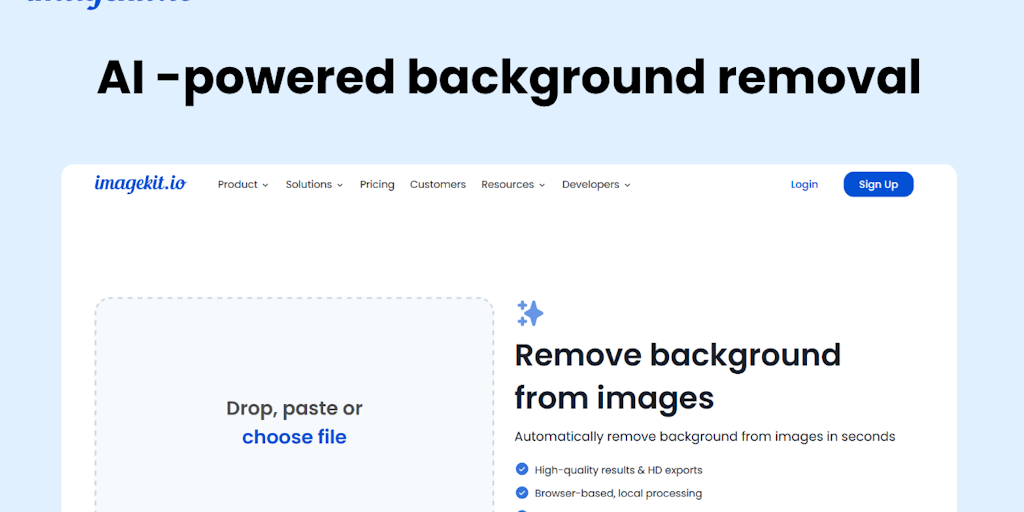Viewport: 1024px width, 512px height.
Task: Click the Sign Up button
Action: 878,184
